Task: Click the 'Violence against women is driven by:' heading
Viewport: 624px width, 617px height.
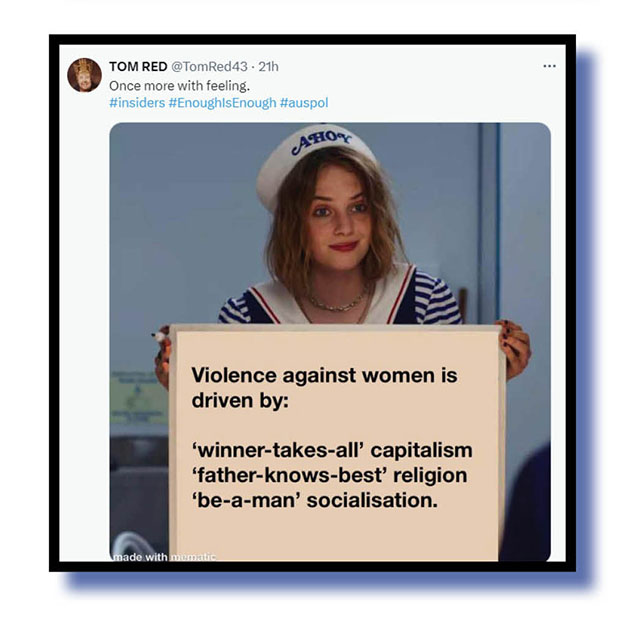Action: pyautogui.click(x=324, y=387)
